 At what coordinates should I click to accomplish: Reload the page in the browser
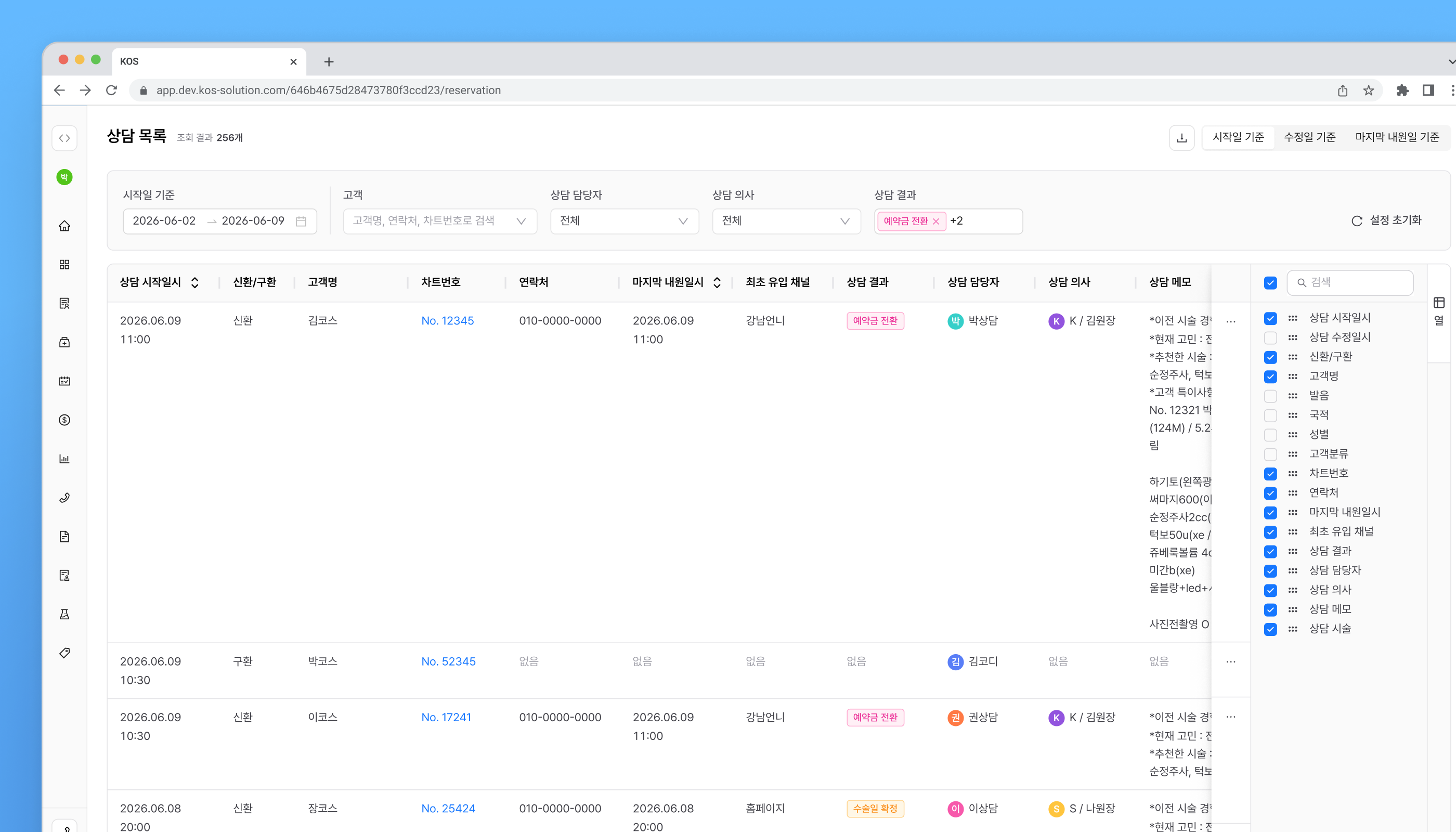tap(111, 90)
